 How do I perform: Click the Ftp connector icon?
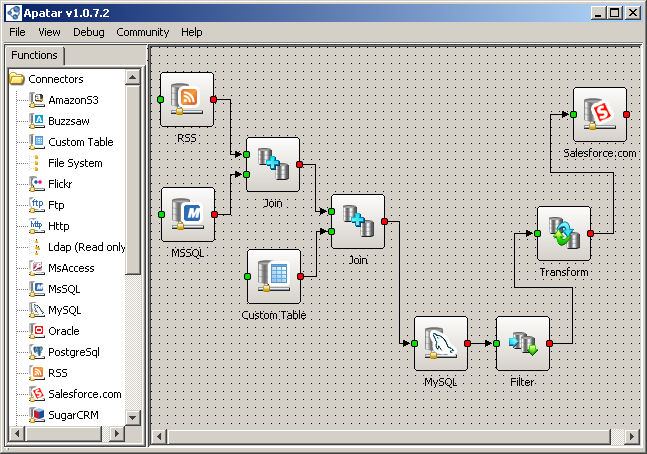coord(37,205)
